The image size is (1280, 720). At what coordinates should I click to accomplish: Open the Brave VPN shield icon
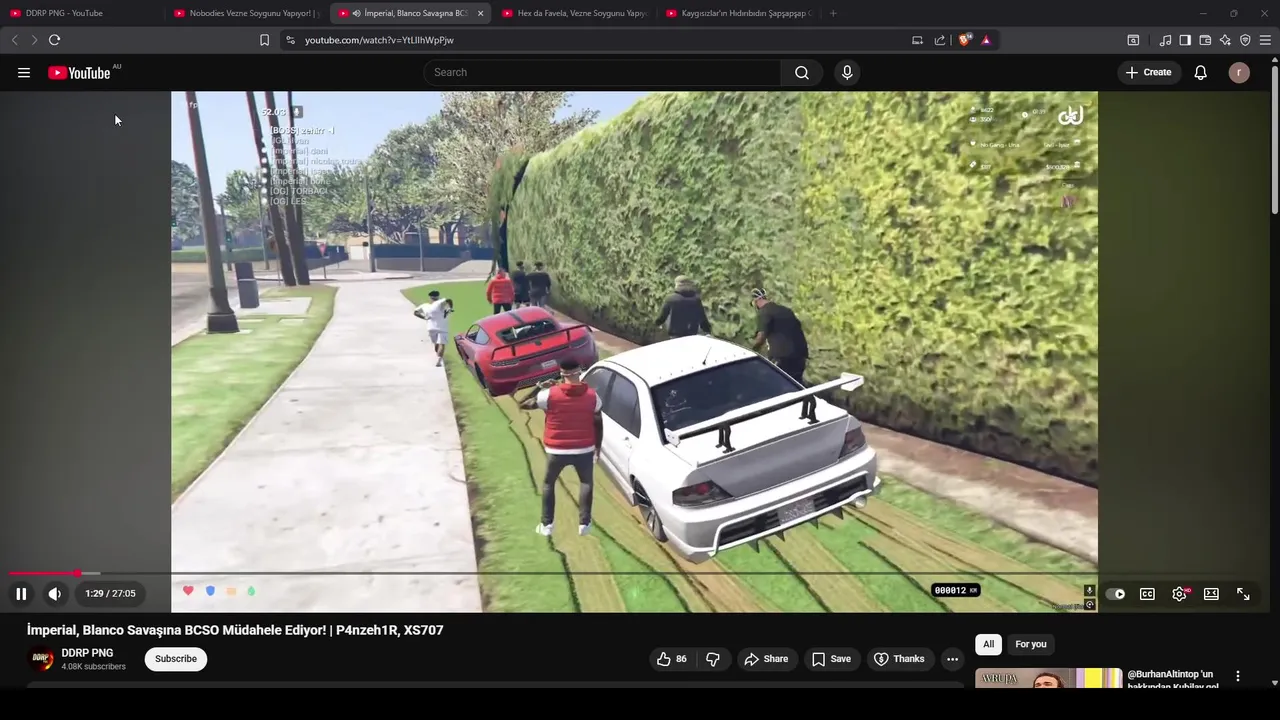point(1245,40)
